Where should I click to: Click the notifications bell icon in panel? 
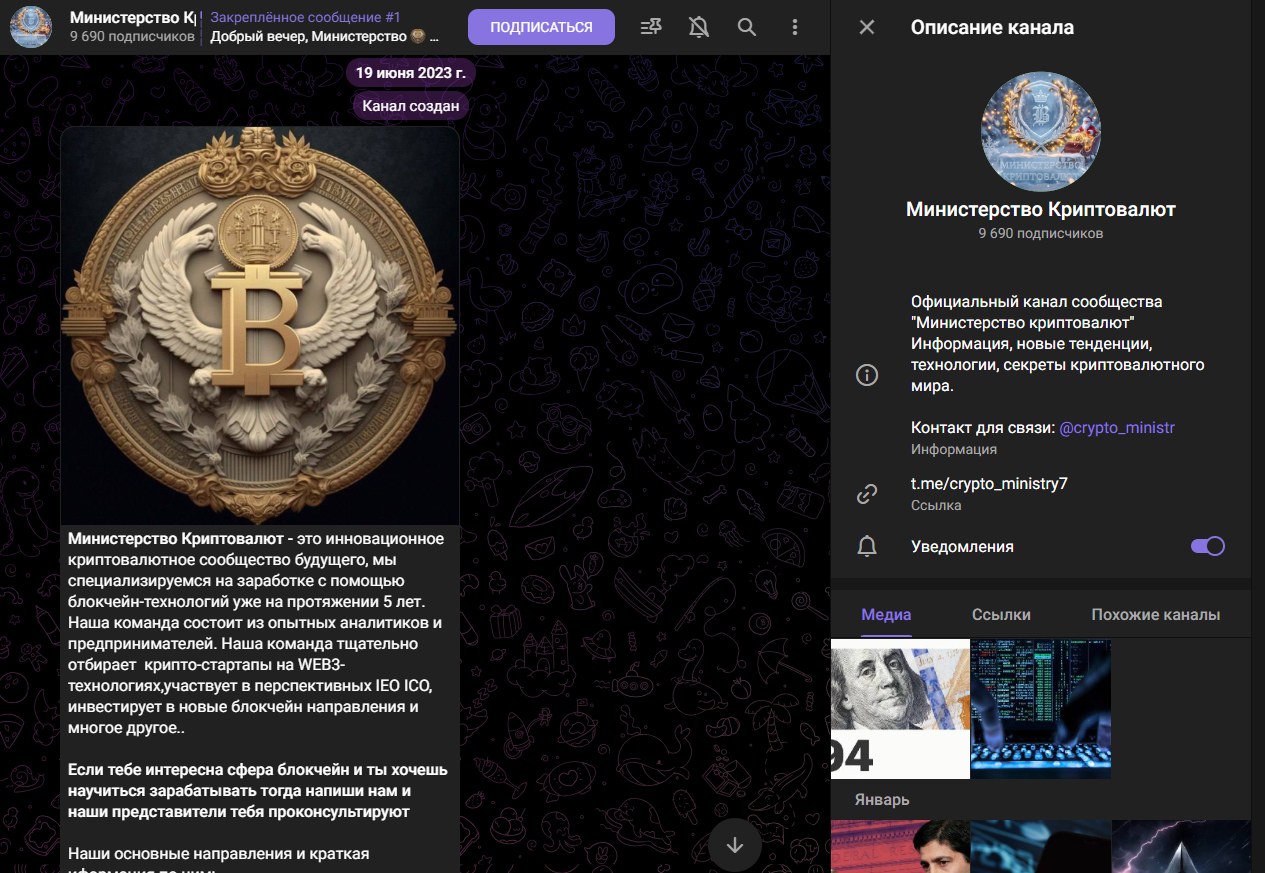point(867,547)
